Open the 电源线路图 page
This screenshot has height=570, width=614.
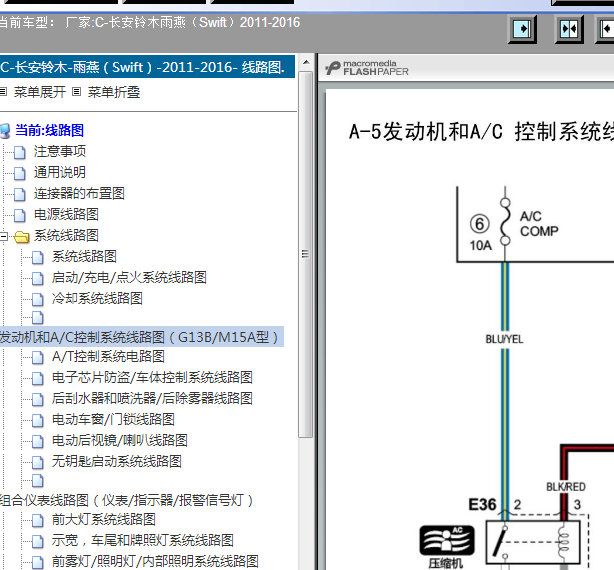point(66,215)
